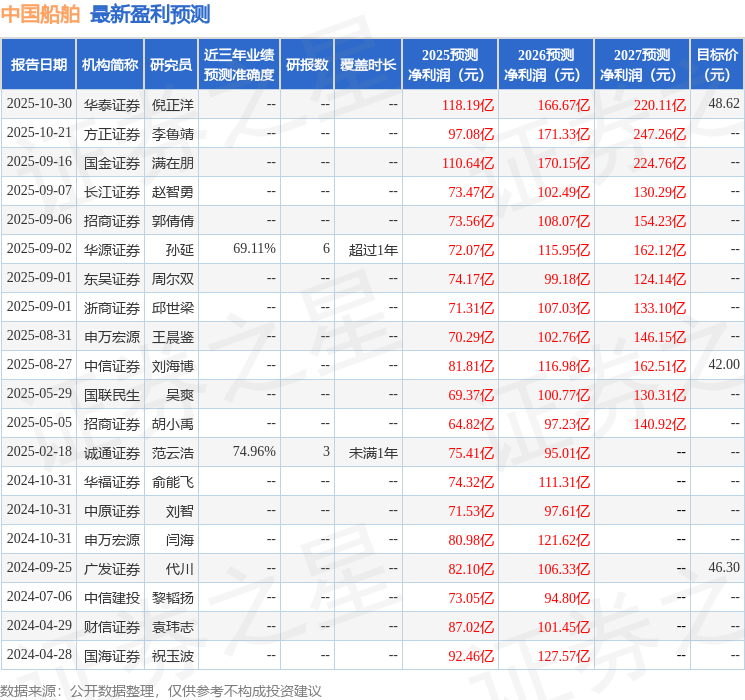Click the date 2025-08-31
745x700 pixels.
[39, 336]
